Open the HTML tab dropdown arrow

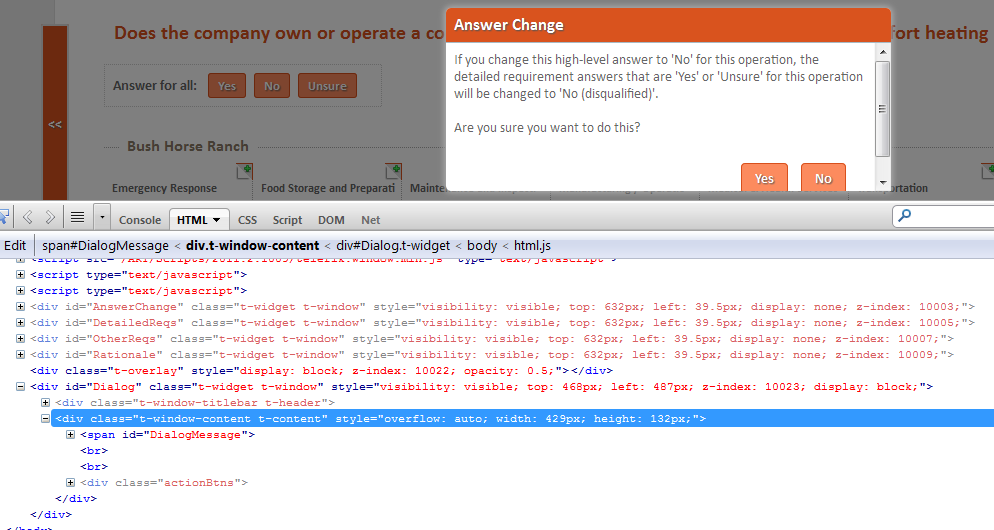coord(217,220)
